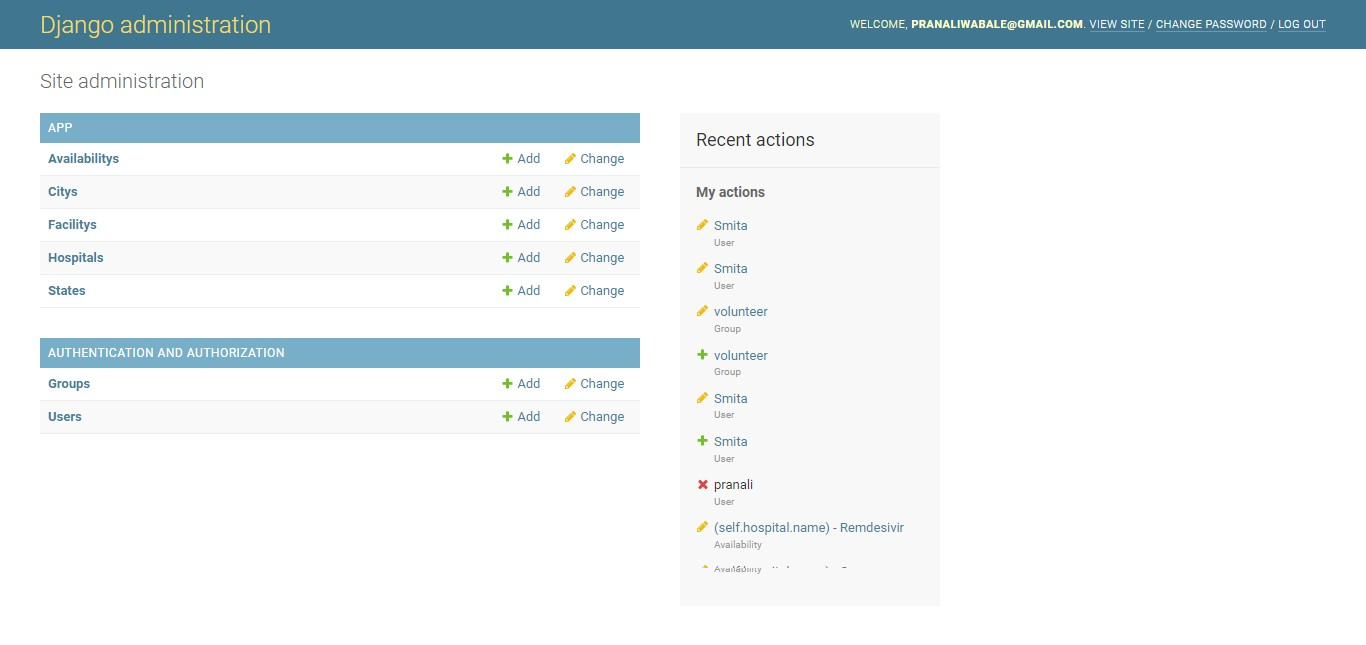This screenshot has width=1366, height=645.
Task: Click the pencil Change icon for Hospitals
Action: click(x=568, y=257)
